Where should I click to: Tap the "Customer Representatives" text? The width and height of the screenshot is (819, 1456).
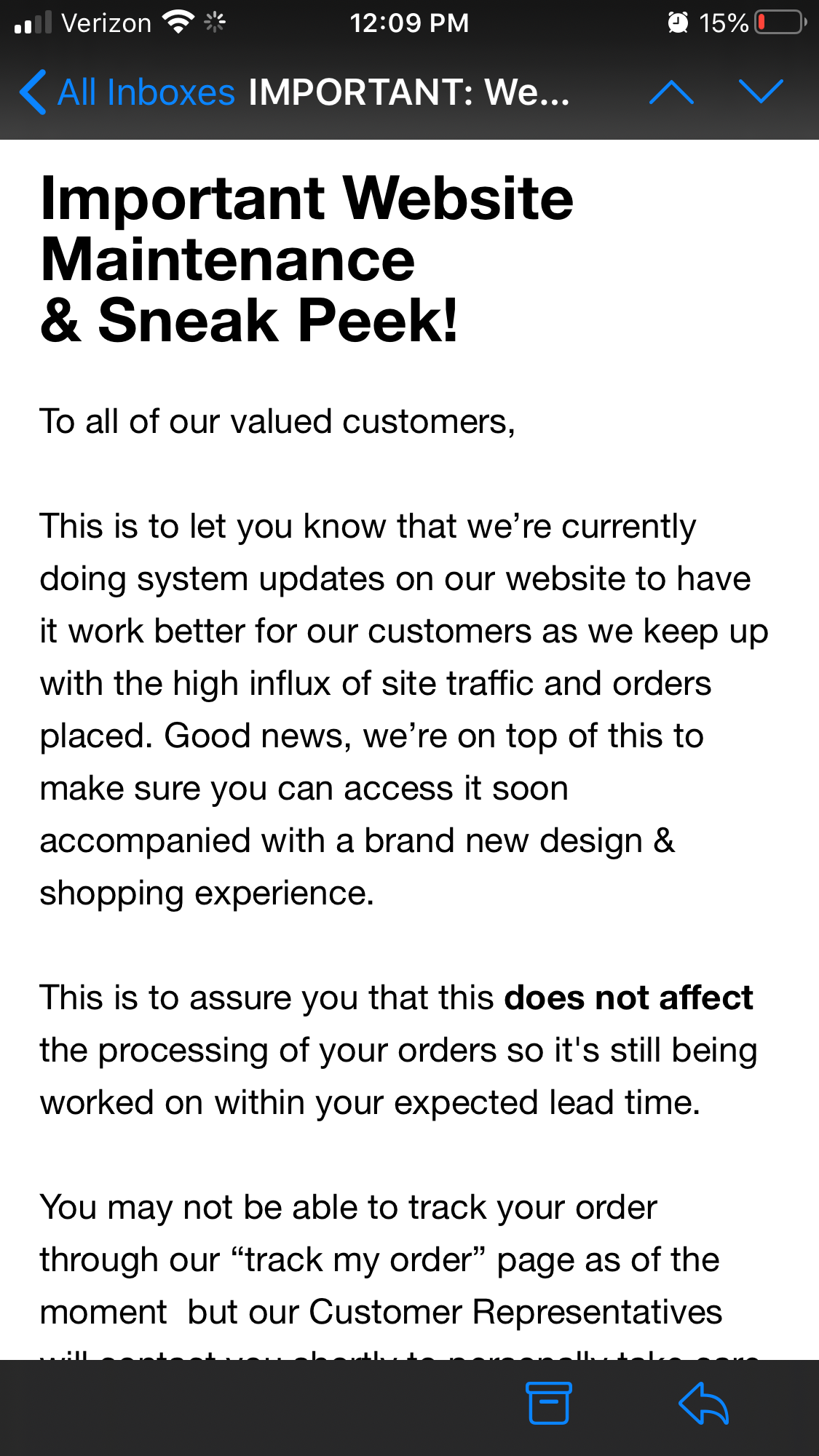(x=515, y=1313)
